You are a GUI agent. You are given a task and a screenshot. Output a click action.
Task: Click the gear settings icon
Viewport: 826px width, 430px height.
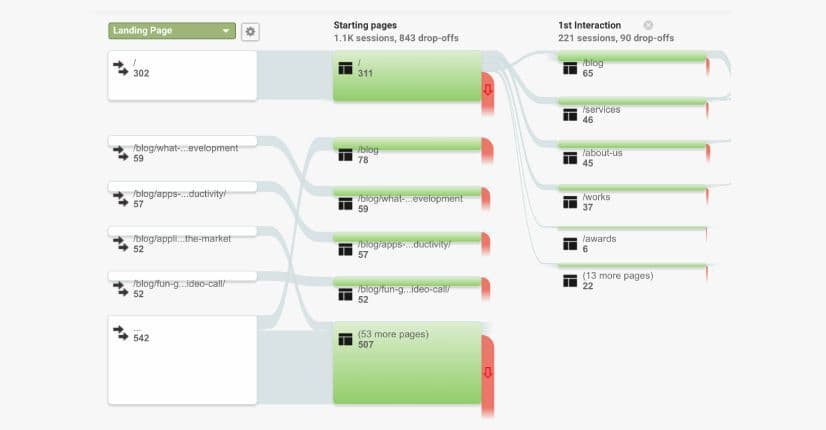click(x=250, y=31)
